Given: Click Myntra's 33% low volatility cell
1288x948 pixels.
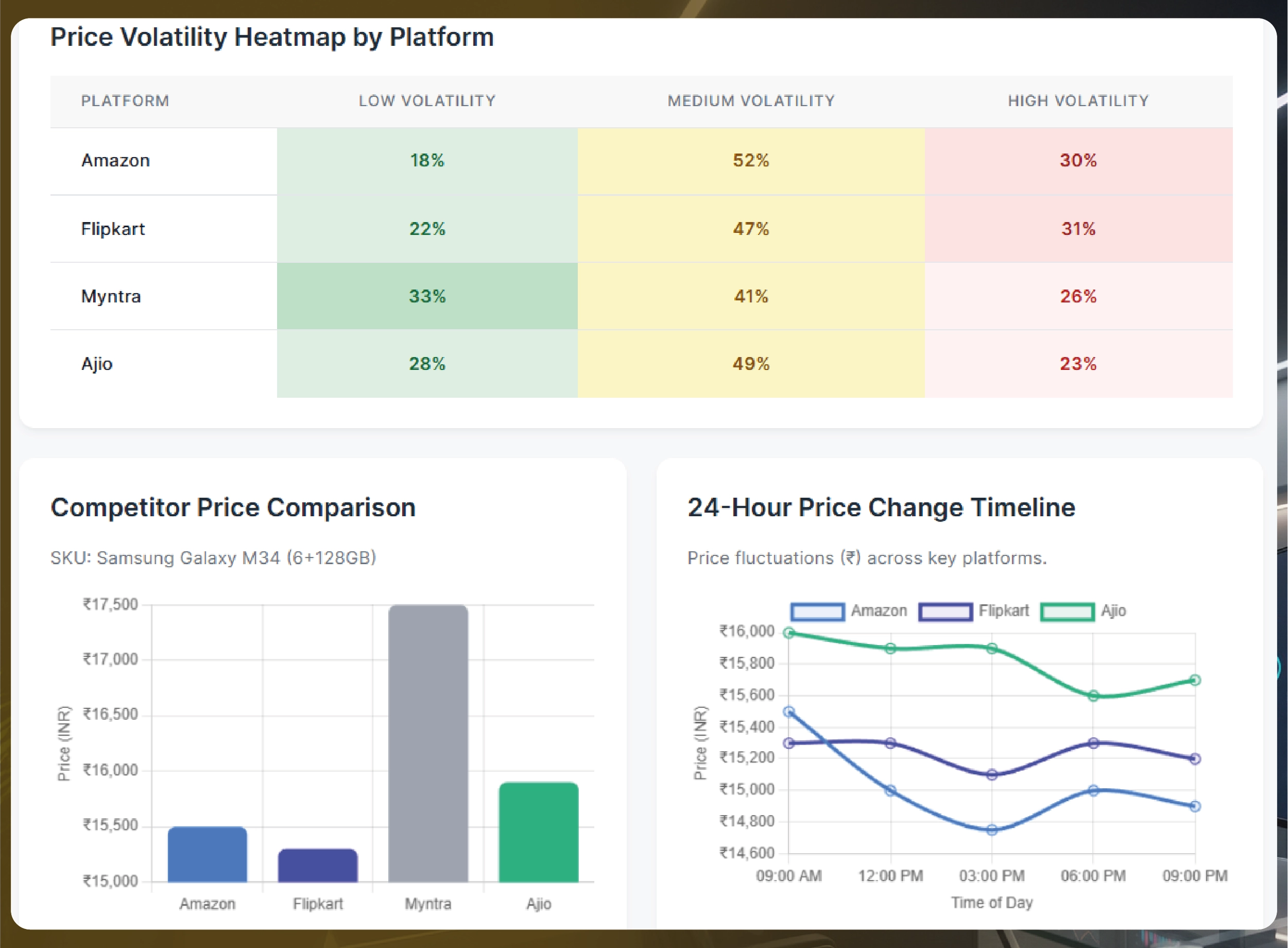Looking at the screenshot, I should tap(426, 296).
